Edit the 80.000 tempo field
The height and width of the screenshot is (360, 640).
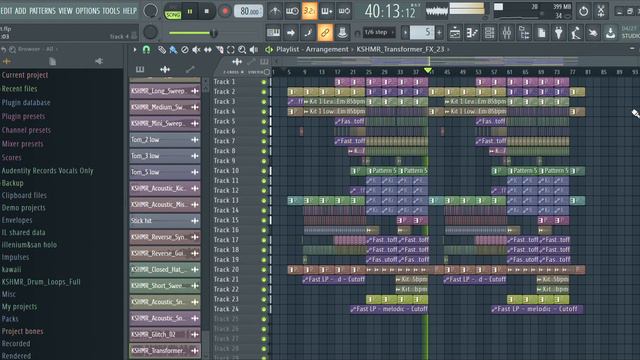click(x=248, y=11)
